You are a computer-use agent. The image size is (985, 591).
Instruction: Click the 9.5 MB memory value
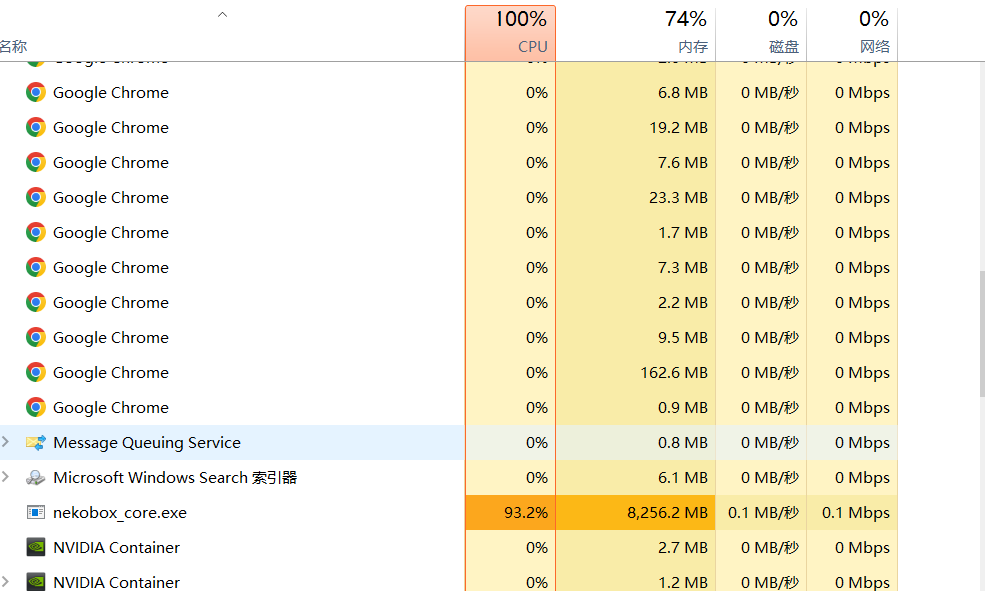pos(683,337)
